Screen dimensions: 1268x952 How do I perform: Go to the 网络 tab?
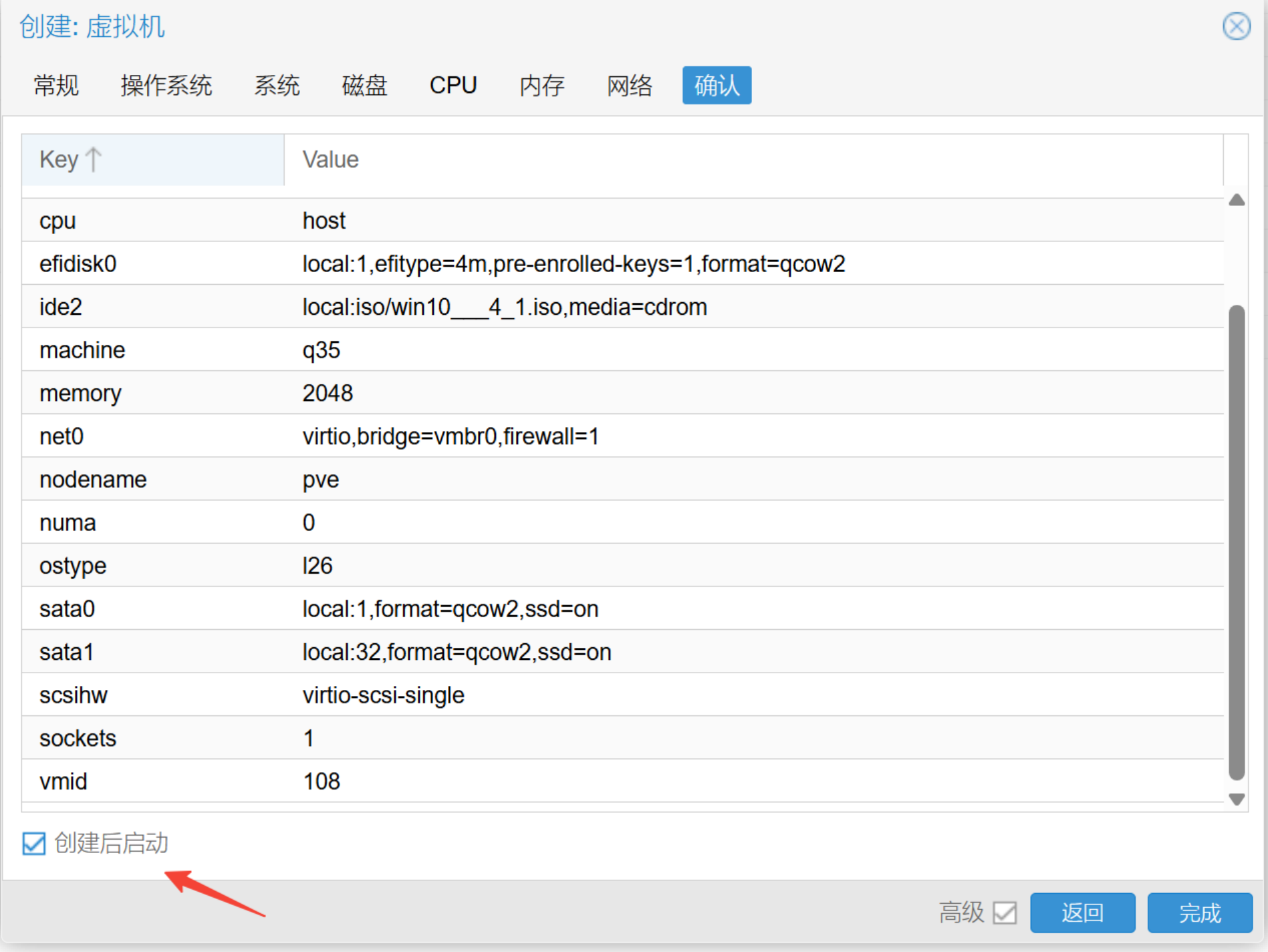(x=629, y=86)
